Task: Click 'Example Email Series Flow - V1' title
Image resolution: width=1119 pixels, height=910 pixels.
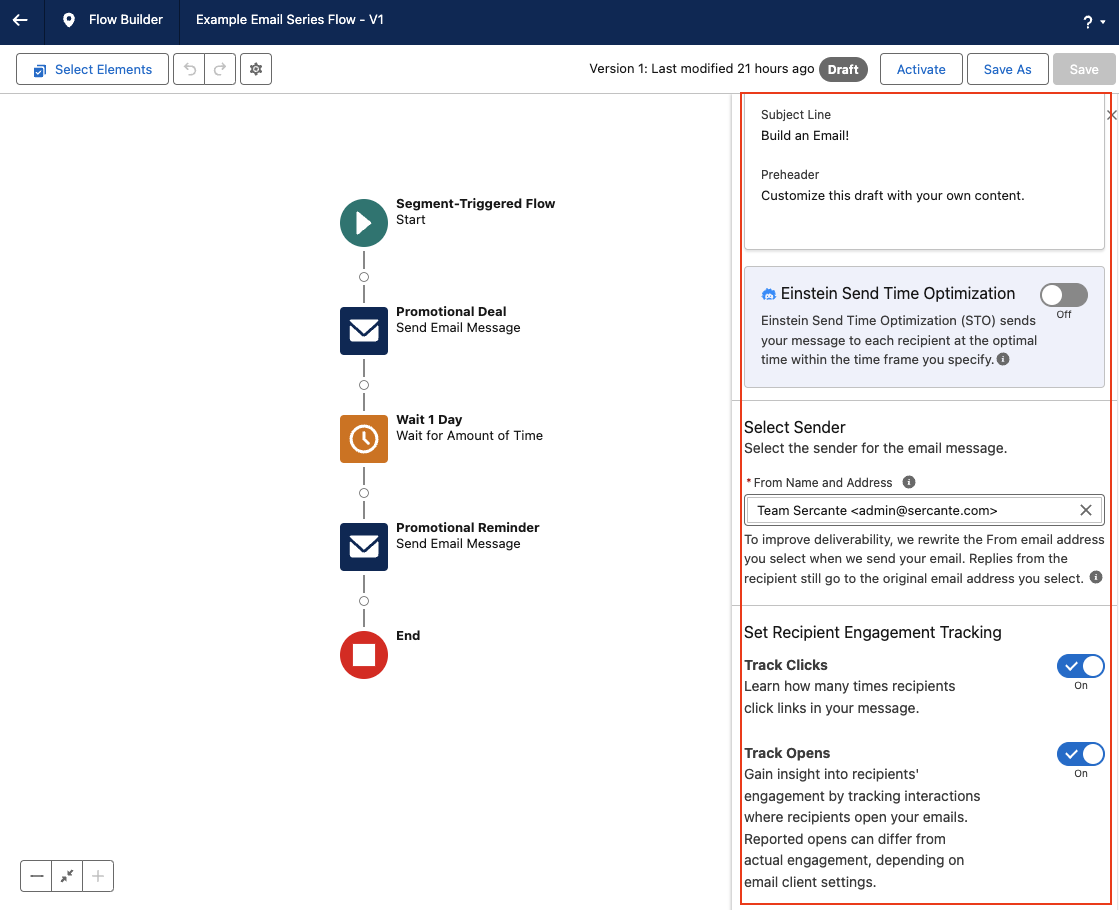Action: pos(290,20)
